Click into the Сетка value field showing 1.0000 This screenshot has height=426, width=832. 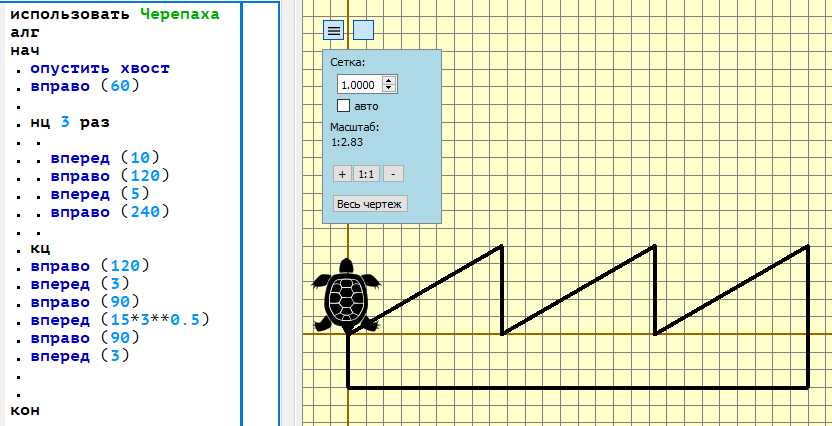(360, 84)
